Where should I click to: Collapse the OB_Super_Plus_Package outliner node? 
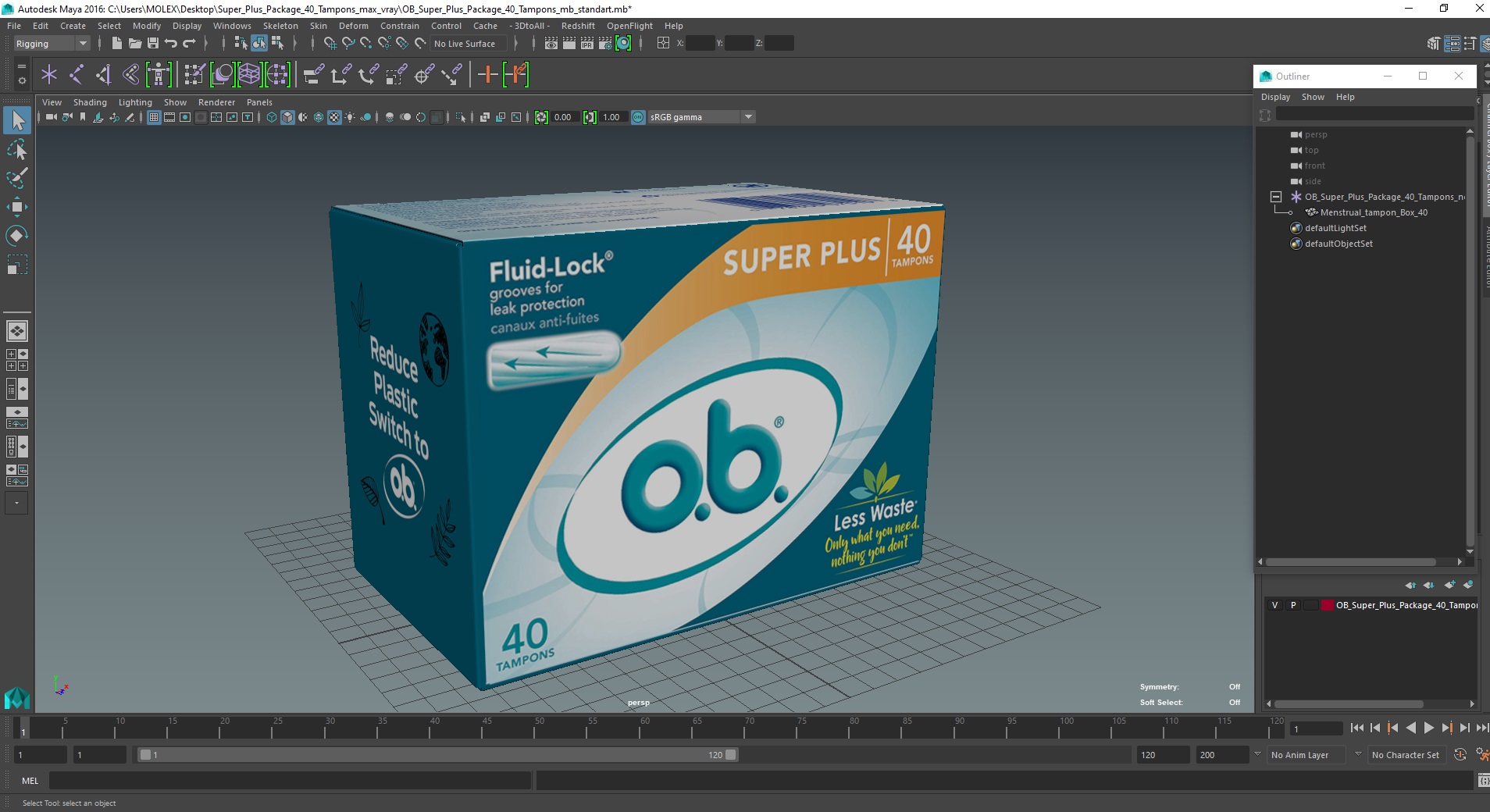point(1276,197)
